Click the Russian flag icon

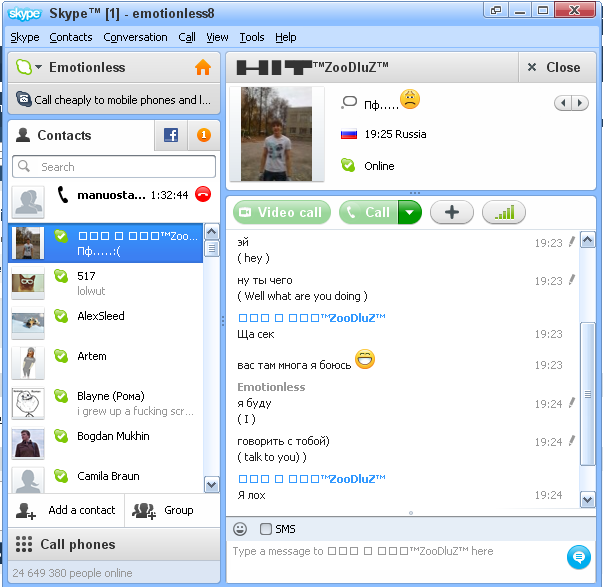[x=349, y=134]
